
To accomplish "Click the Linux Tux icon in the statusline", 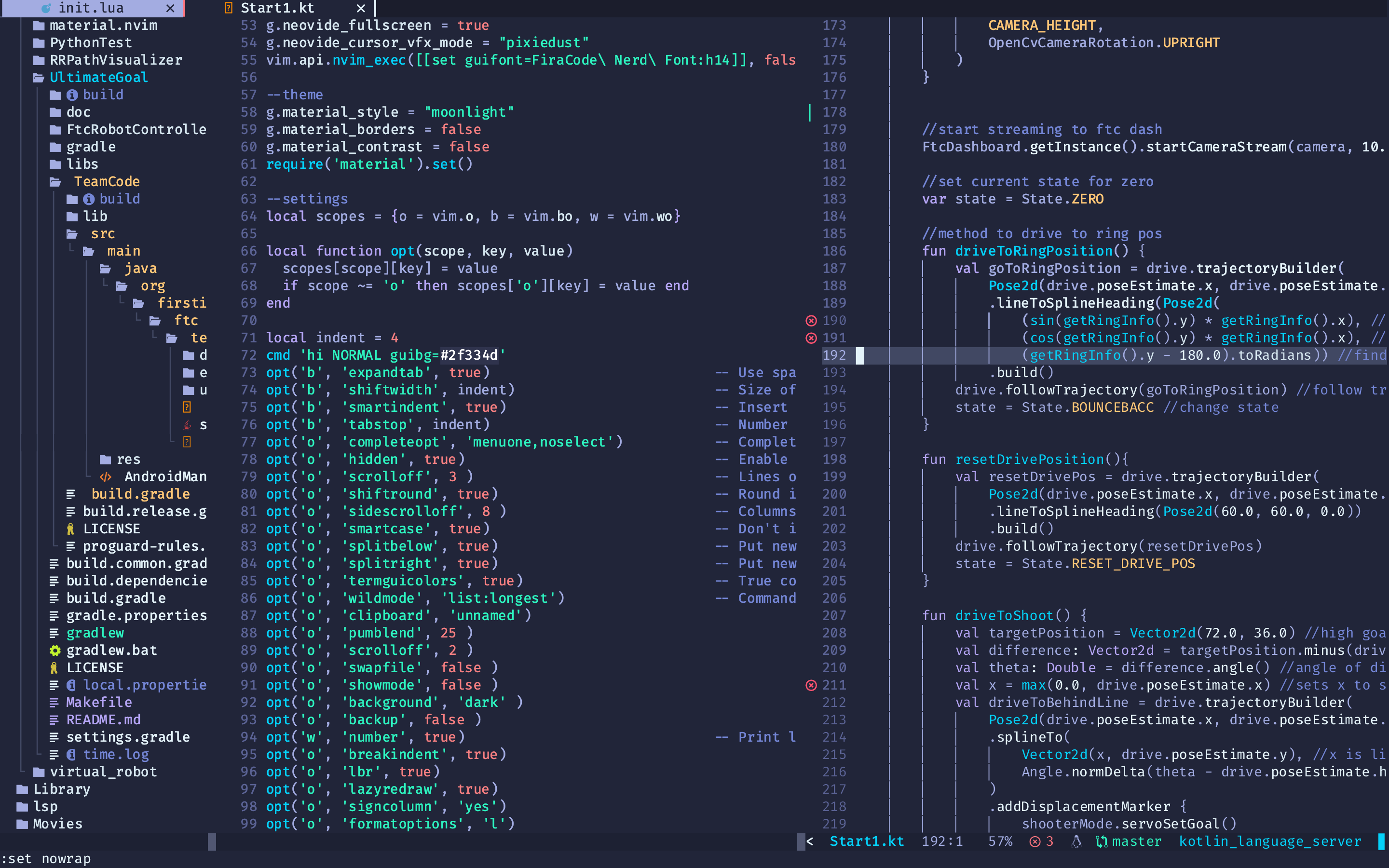I will [x=1076, y=841].
